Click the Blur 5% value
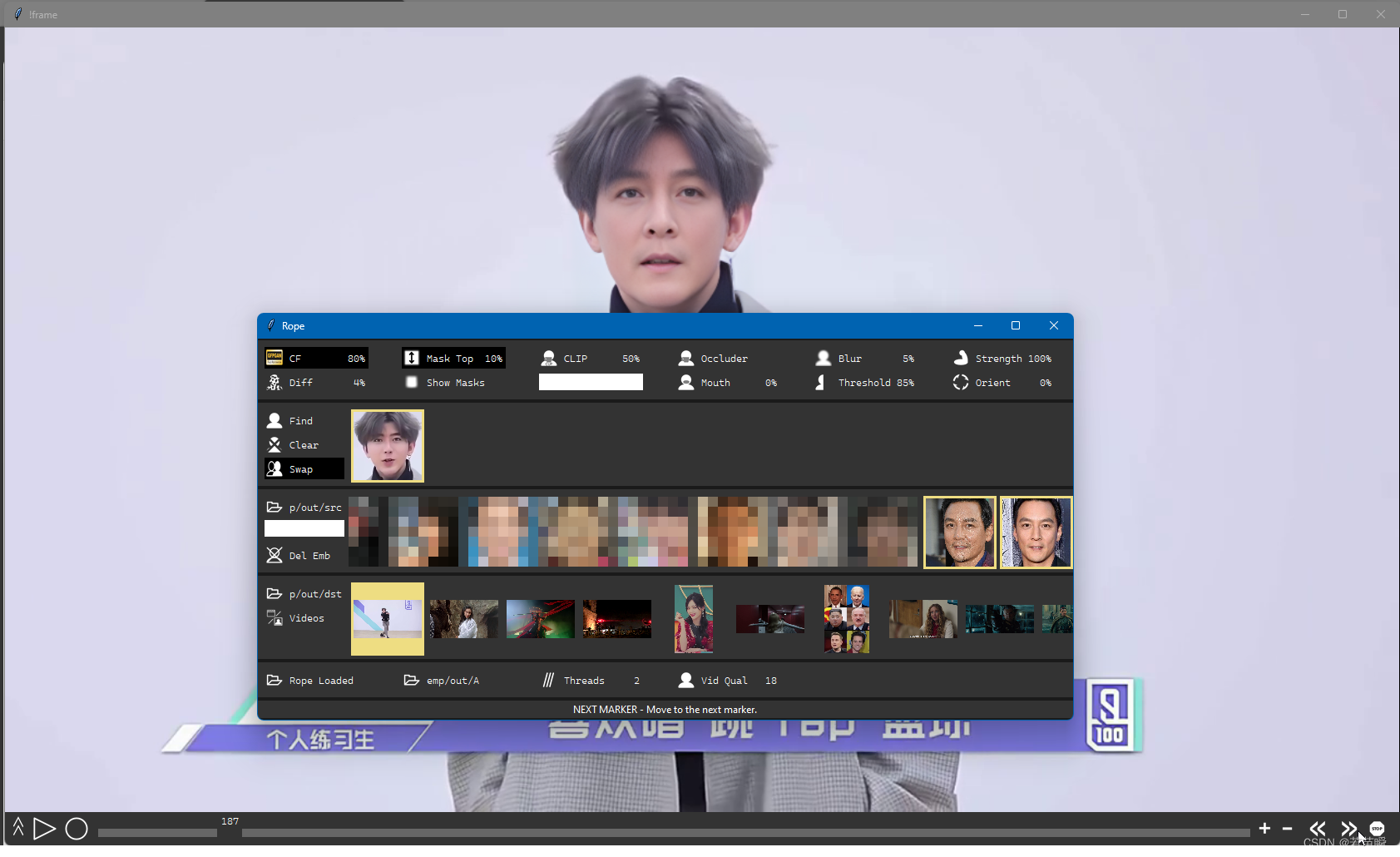 908,359
